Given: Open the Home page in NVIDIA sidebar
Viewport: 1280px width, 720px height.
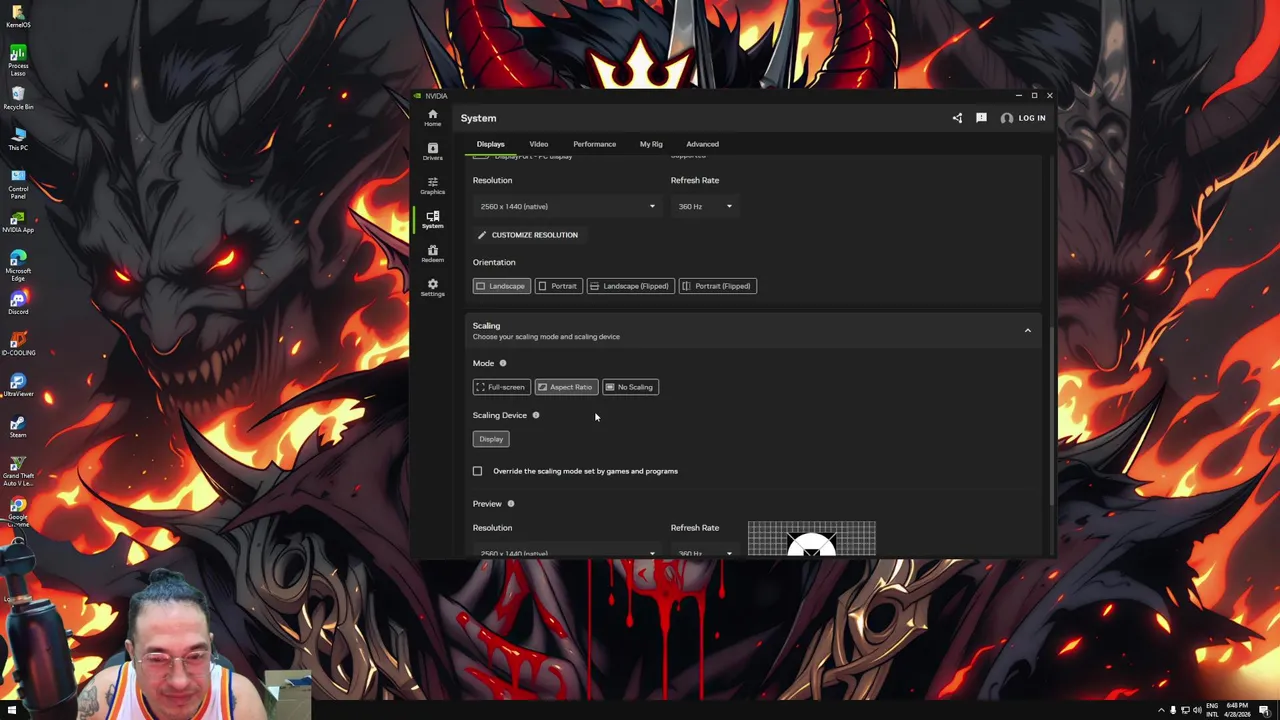Looking at the screenshot, I should click(432, 117).
